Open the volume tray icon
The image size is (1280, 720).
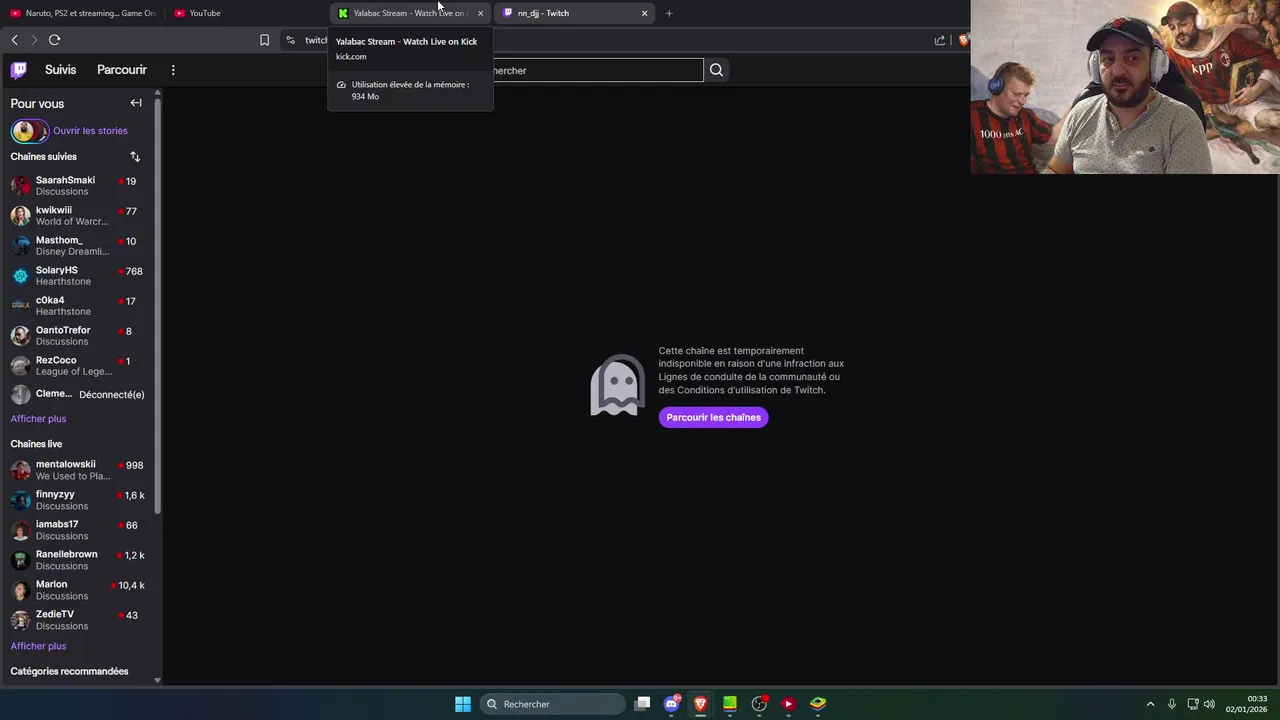[x=1210, y=704]
